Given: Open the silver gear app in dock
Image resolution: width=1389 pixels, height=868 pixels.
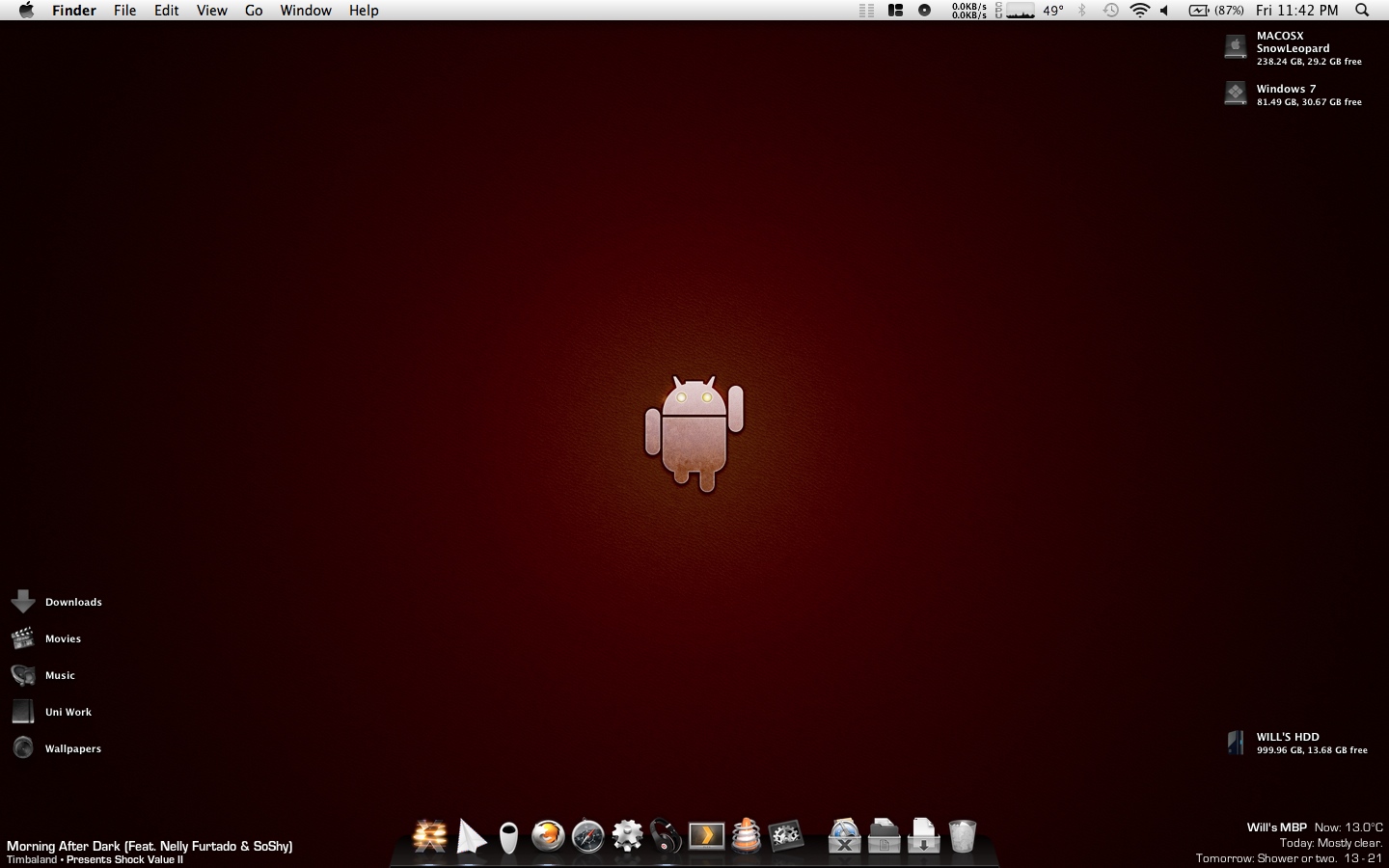Looking at the screenshot, I should 627,835.
